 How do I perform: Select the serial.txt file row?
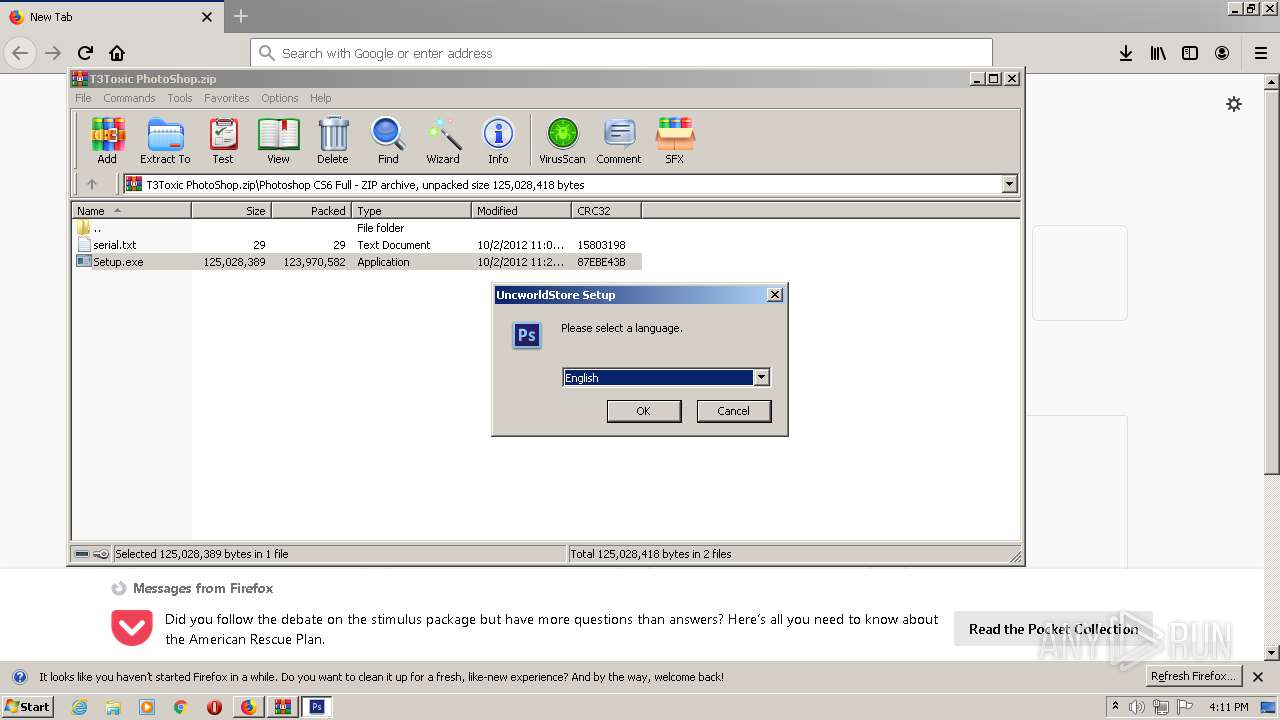coord(358,245)
